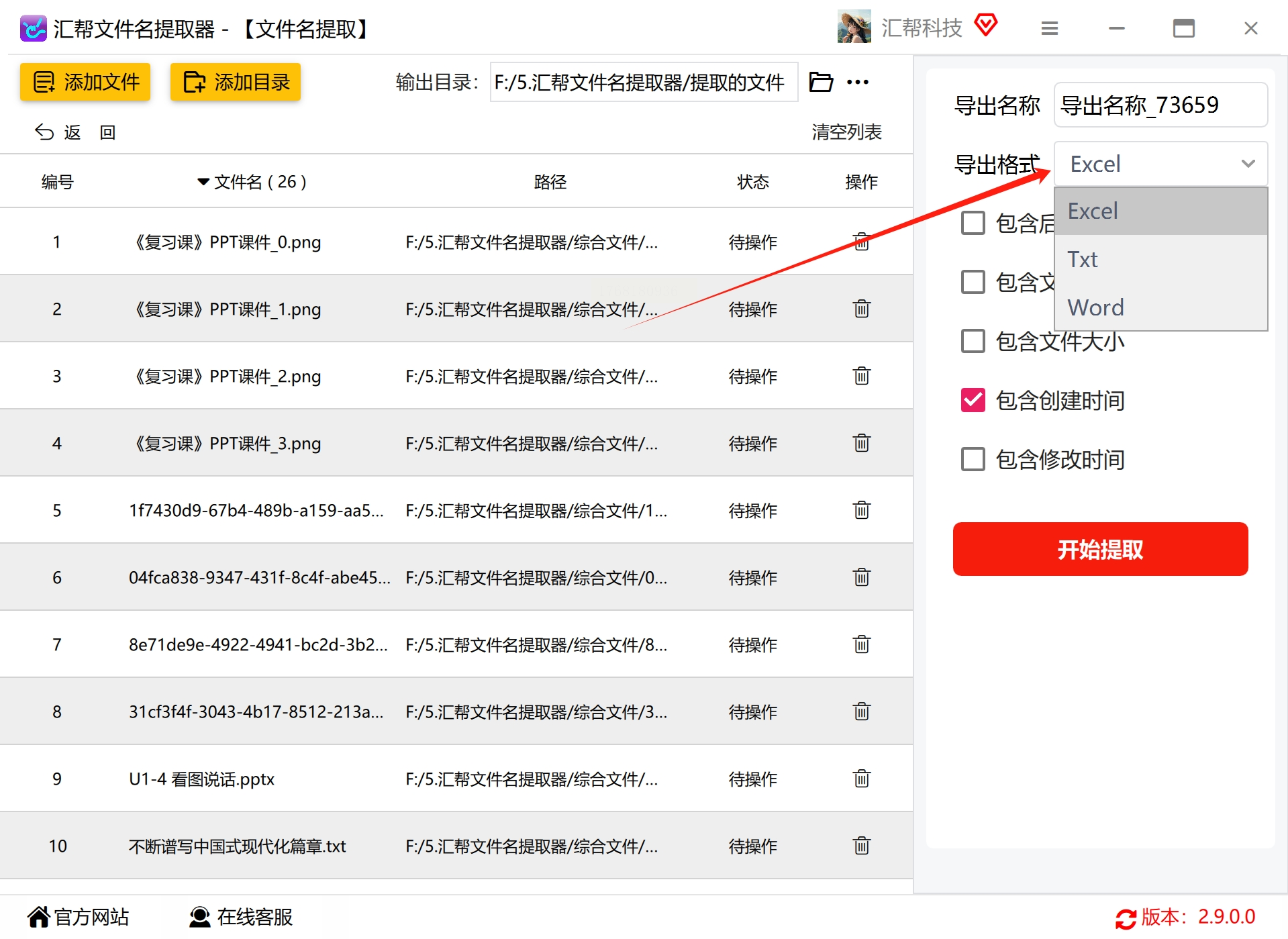Click the home icon for official website
The height and width of the screenshot is (939, 1288).
[x=38, y=916]
